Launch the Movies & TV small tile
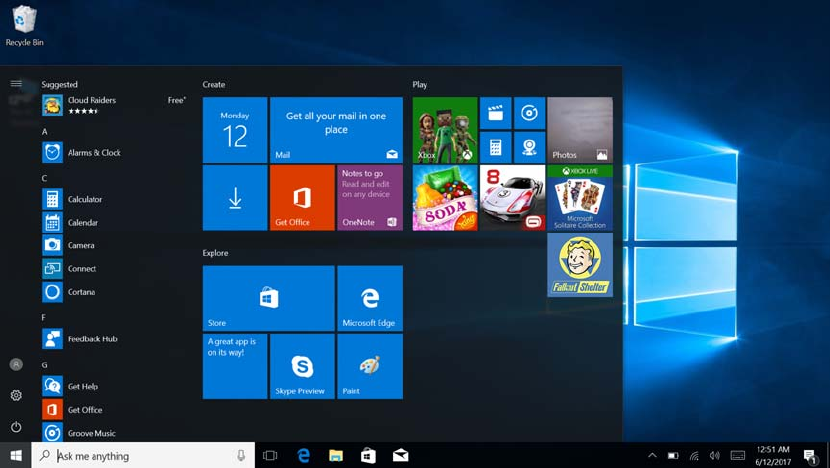This screenshot has height=468, width=830. click(495, 113)
